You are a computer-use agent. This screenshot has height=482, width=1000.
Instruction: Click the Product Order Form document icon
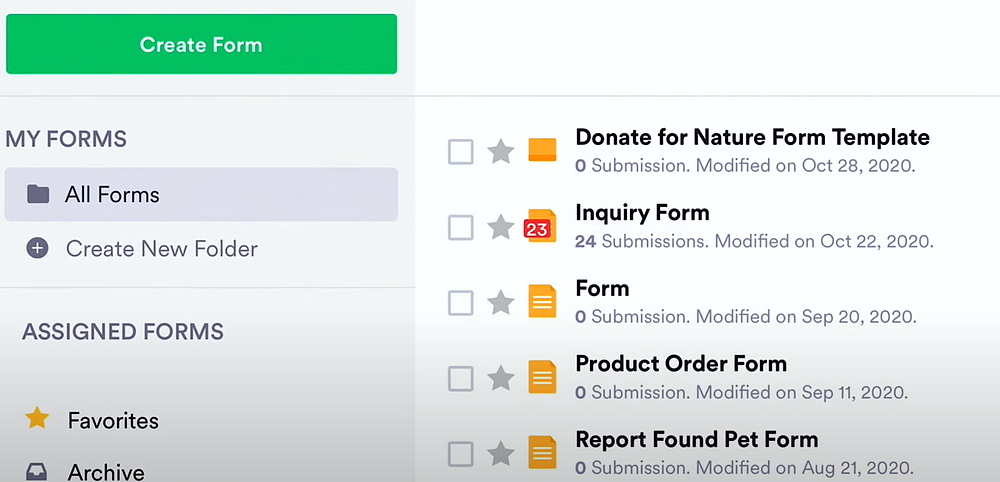(542, 377)
